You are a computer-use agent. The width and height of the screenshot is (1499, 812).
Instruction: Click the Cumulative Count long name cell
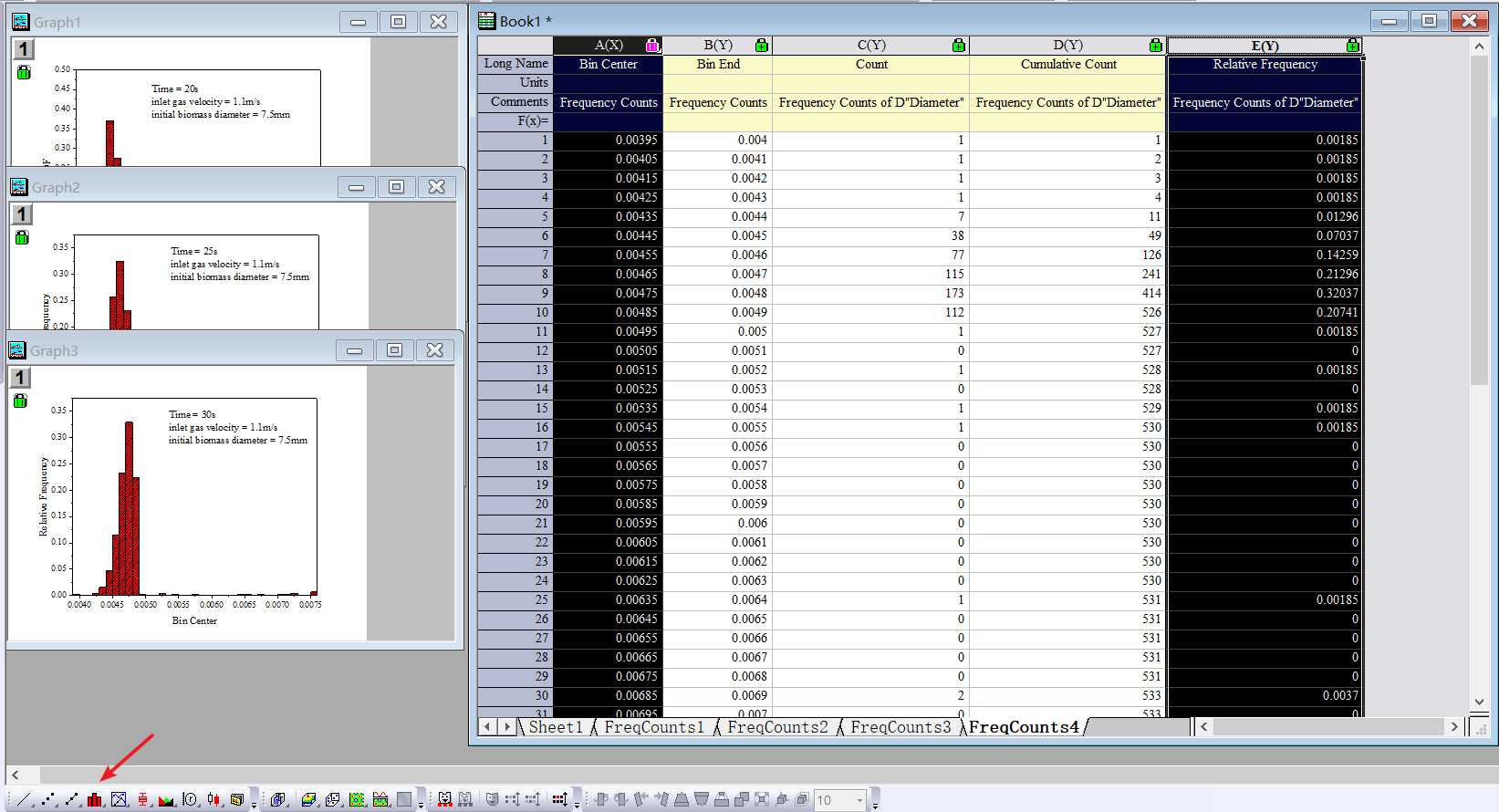coord(1067,64)
